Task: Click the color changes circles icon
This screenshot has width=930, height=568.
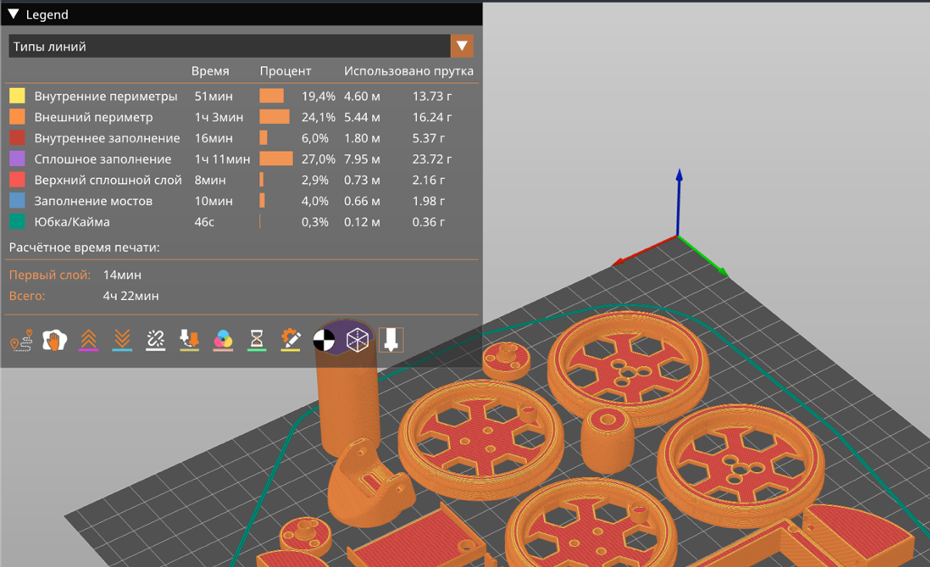Action: coord(223,340)
